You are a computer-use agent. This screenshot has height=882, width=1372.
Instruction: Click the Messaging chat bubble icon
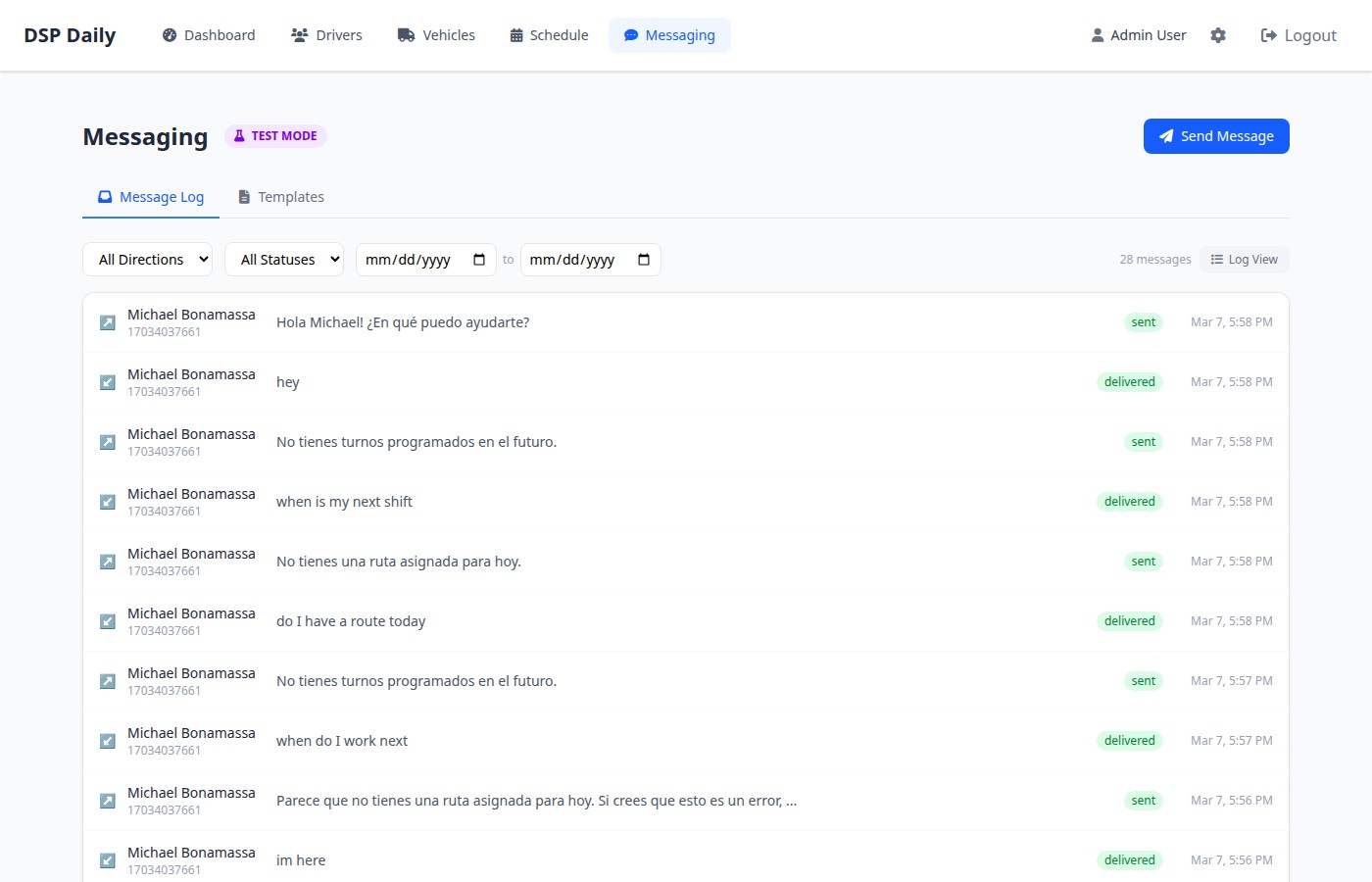[631, 34]
